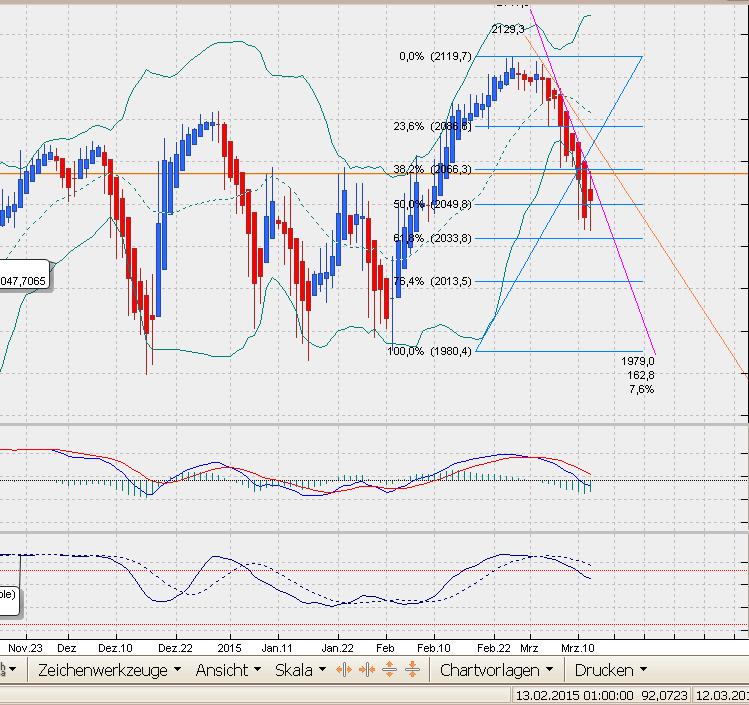Open the Ansicht menu

pos(227,670)
